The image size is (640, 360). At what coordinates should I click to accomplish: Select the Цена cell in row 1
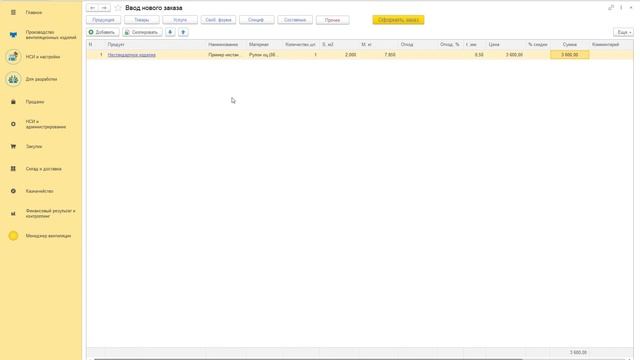click(505, 55)
